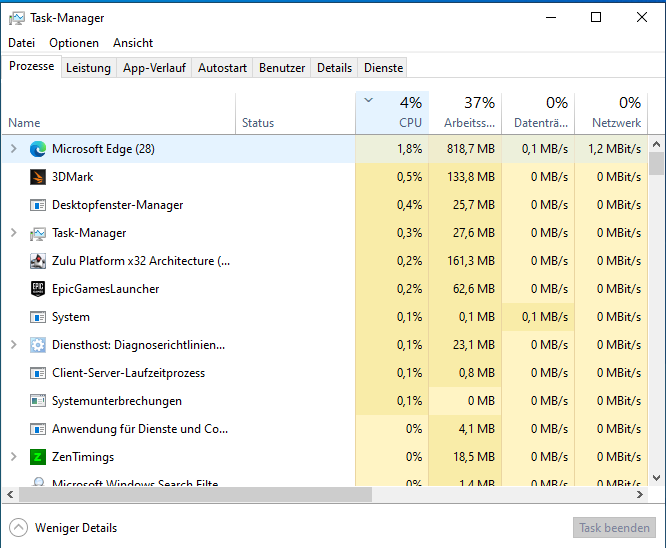Image resolution: width=666 pixels, height=548 pixels.
Task: Click the Zulu Platform process icon
Action: point(38,261)
